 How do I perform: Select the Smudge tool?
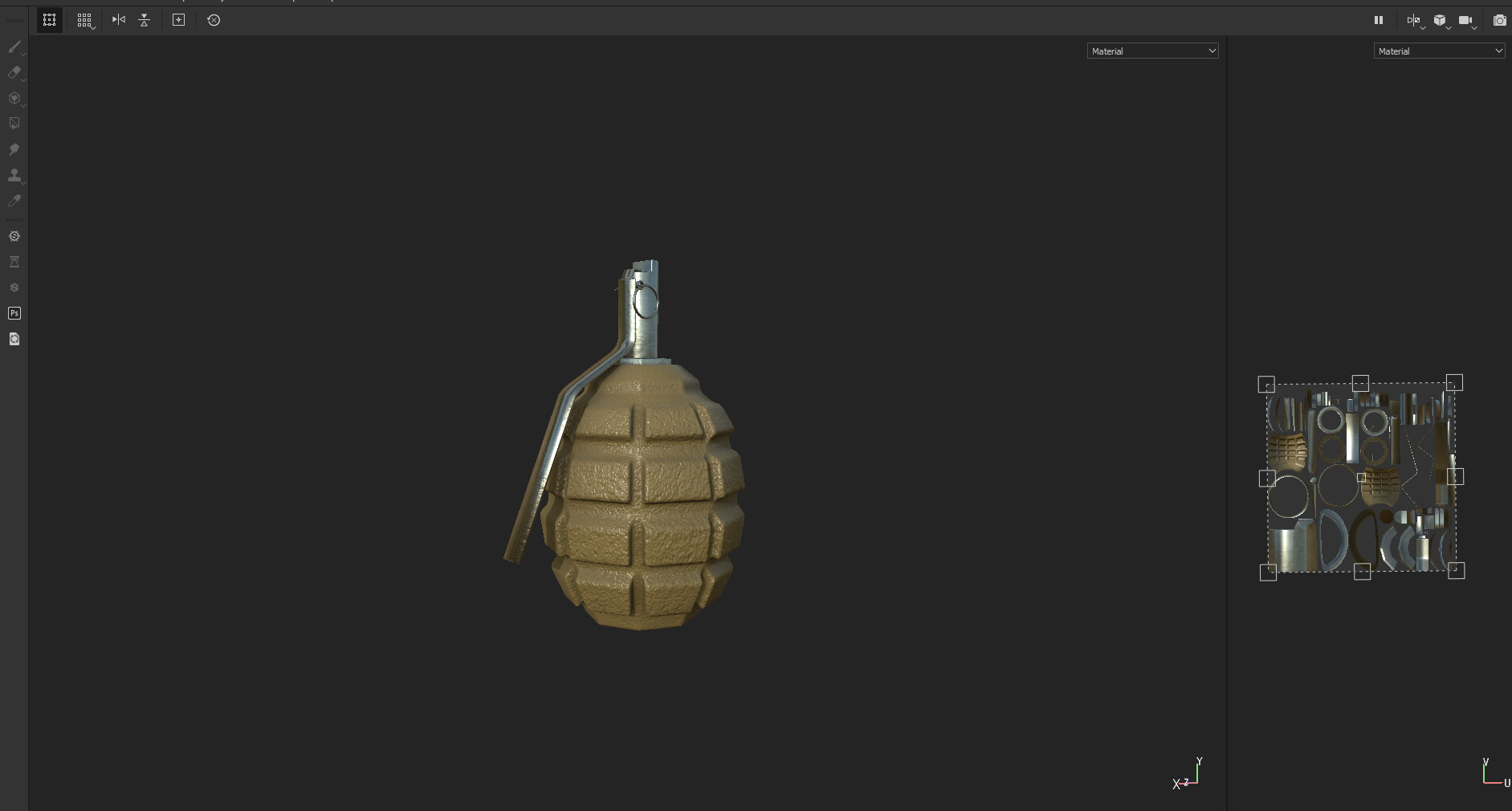(14, 149)
